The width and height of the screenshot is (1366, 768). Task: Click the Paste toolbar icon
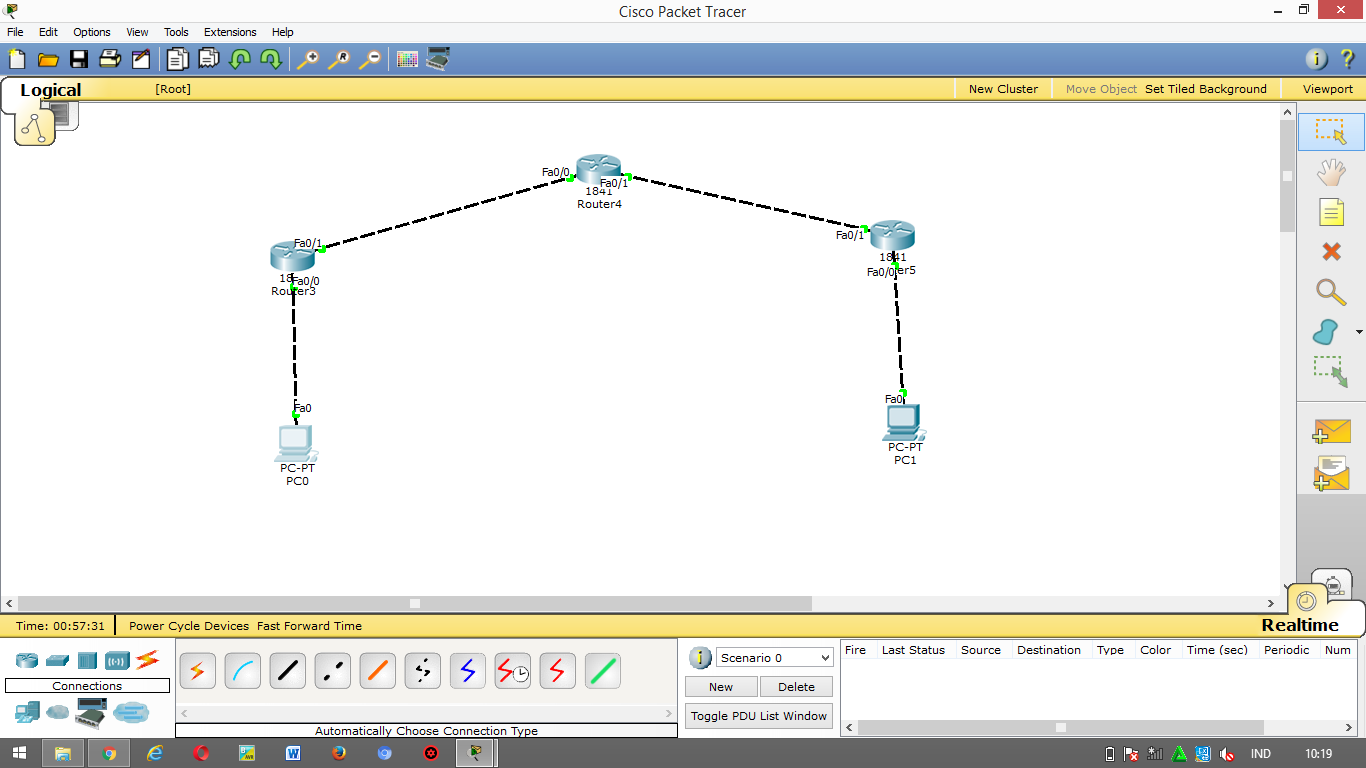[208, 59]
